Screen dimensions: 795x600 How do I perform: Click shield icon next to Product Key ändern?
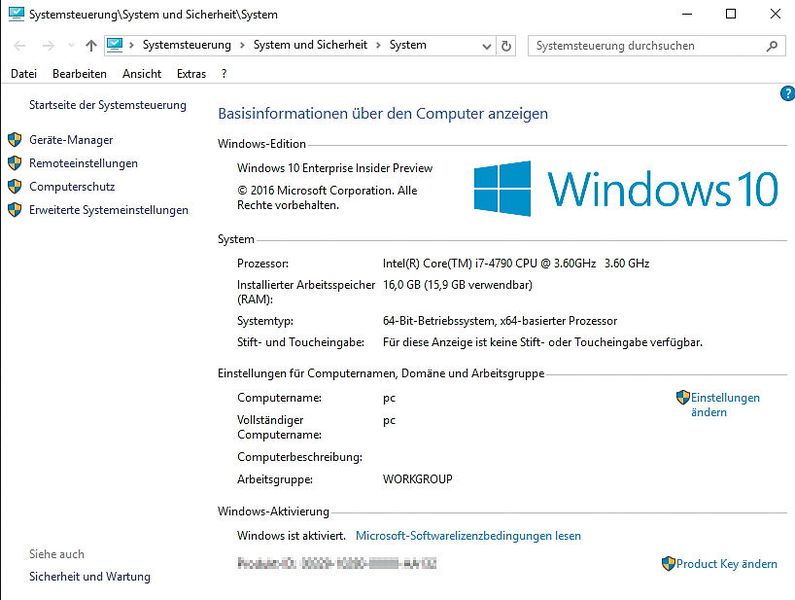tap(668, 563)
